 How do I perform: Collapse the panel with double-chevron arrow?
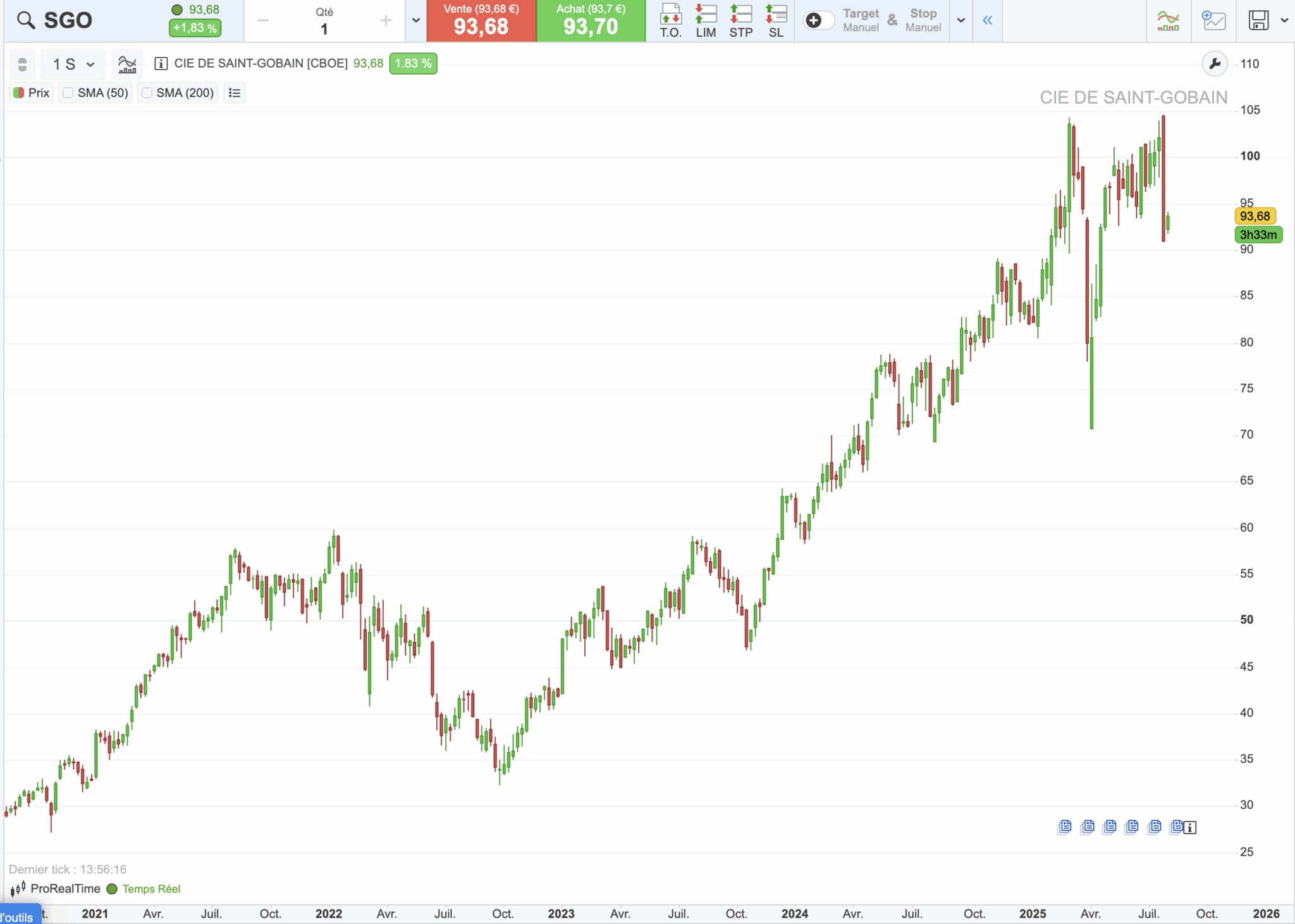pos(987,21)
